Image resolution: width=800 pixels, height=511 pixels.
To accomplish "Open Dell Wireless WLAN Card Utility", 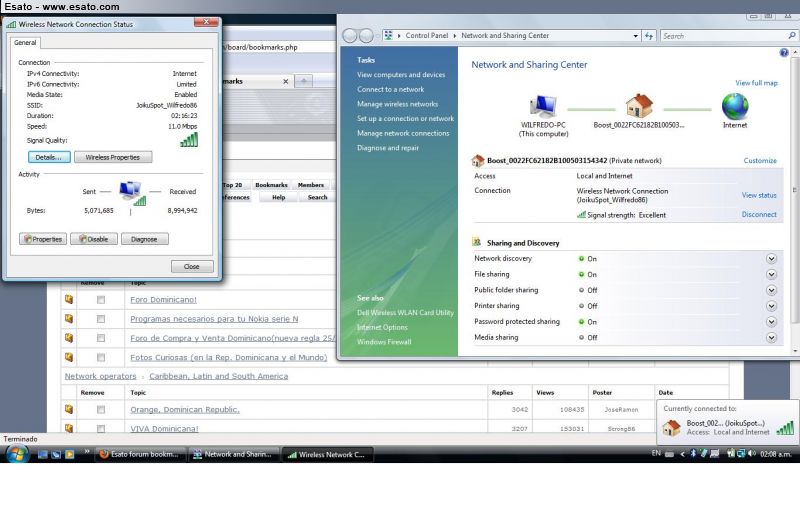I will (405, 313).
